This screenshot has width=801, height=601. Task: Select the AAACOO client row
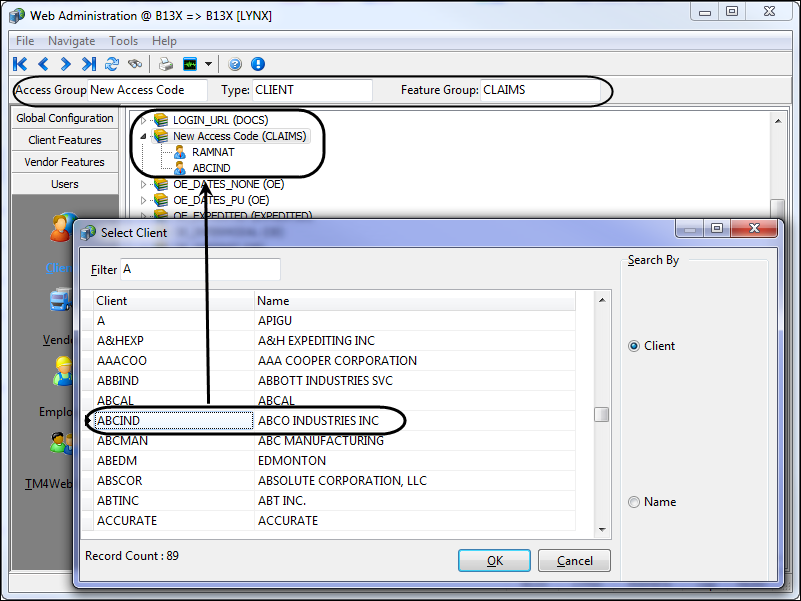click(x=328, y=360)
